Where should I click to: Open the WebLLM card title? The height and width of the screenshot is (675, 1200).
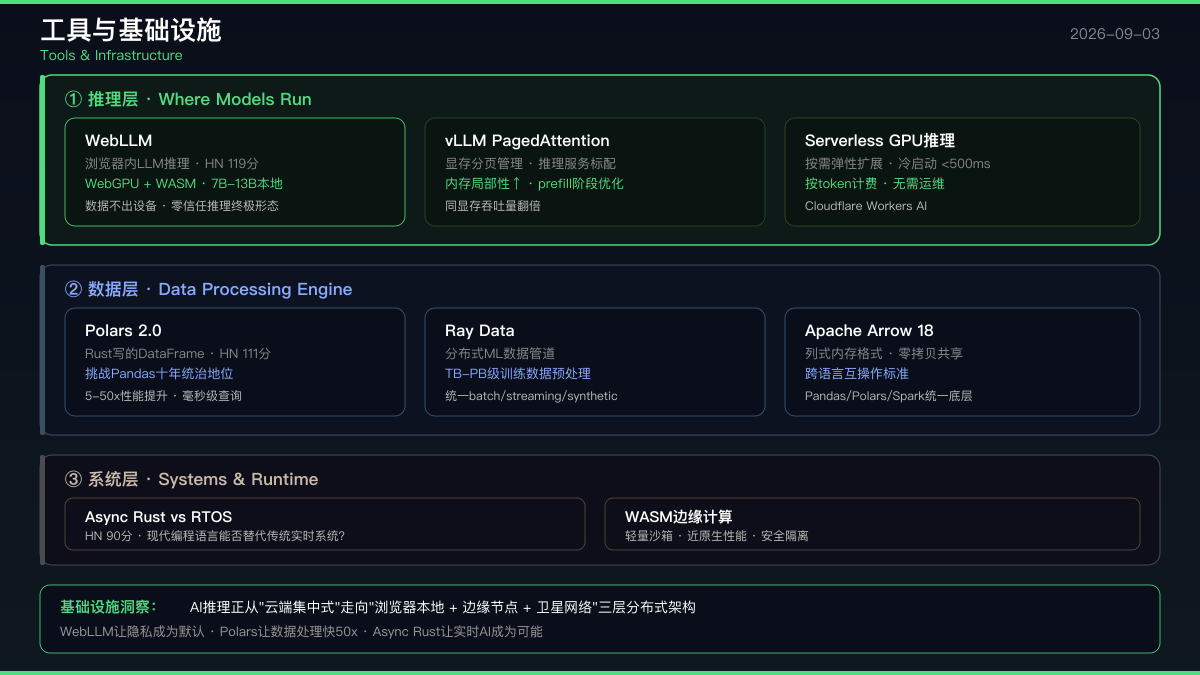tap(118, 141)
